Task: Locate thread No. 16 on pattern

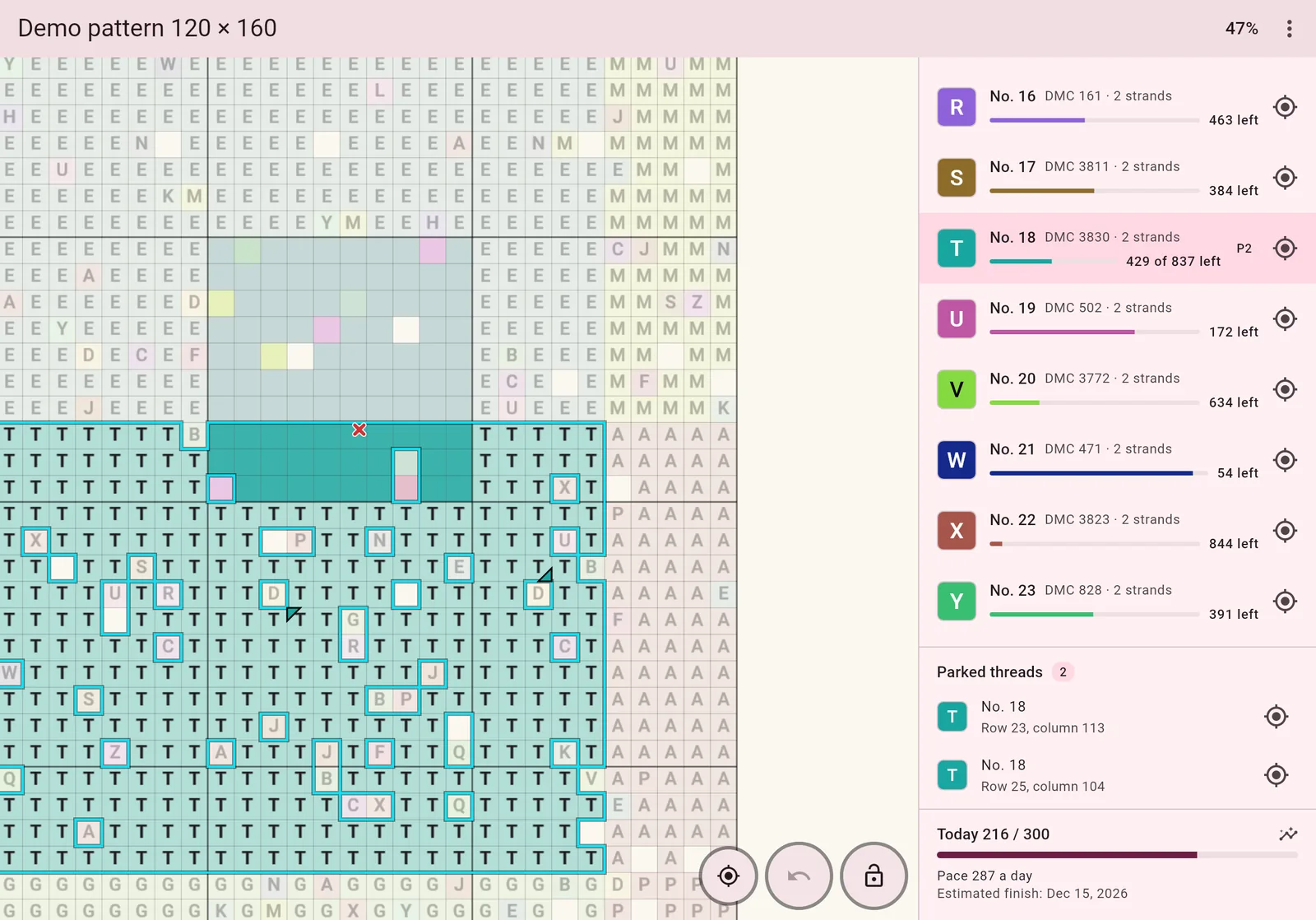Action: tap(1285, 107)
